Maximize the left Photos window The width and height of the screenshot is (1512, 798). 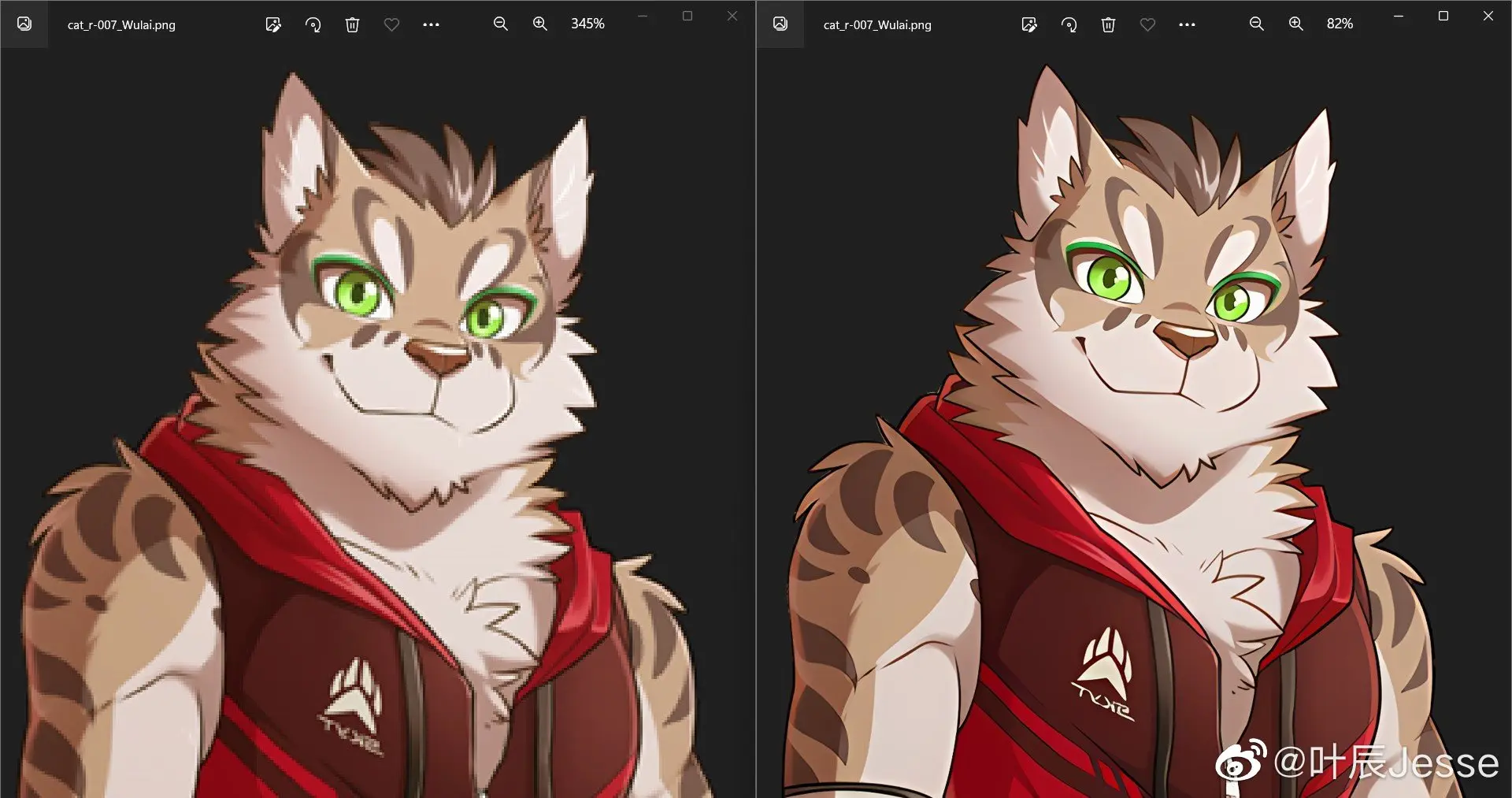tap(687, 16)
